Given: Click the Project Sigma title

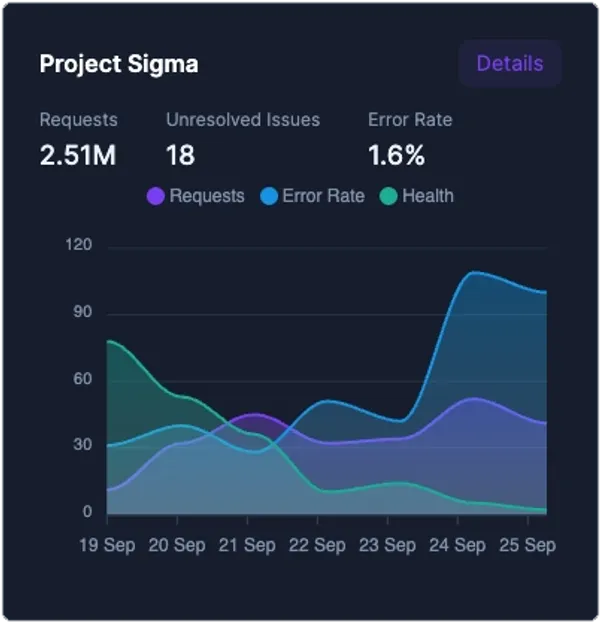Looking at the screenshot, I should click(119, 64).
